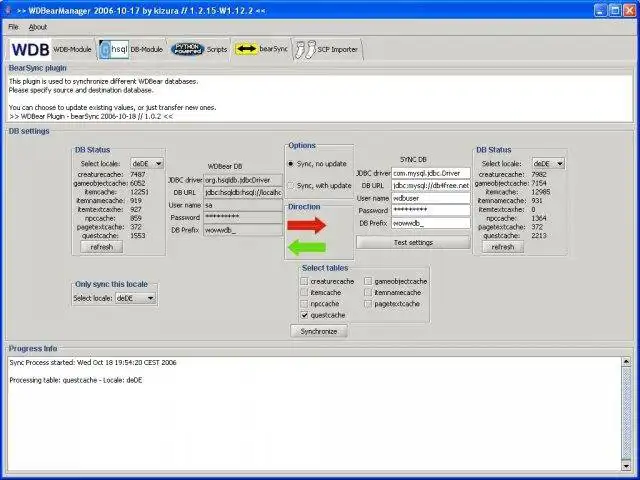The image size is (640, 480).
Task: Click the right itemcache count 12985
Action: pos(541,192)
